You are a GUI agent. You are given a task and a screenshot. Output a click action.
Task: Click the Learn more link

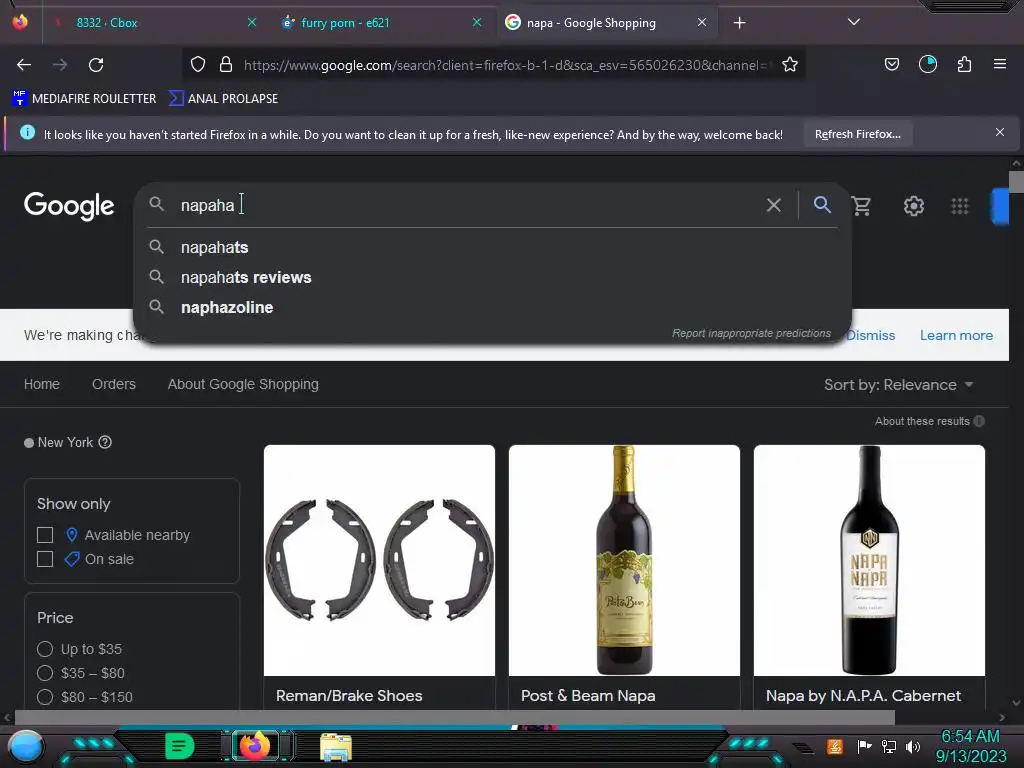pos(956,335)
